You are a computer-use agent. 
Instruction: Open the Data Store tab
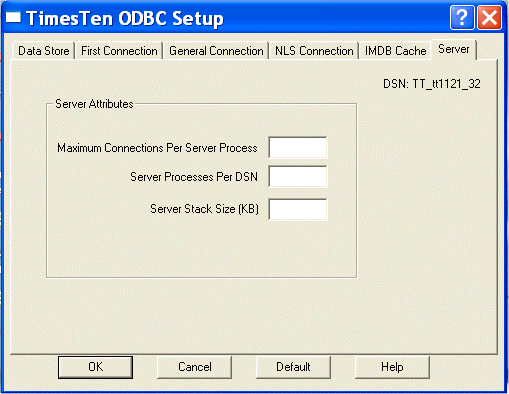[x=44, y=51]
